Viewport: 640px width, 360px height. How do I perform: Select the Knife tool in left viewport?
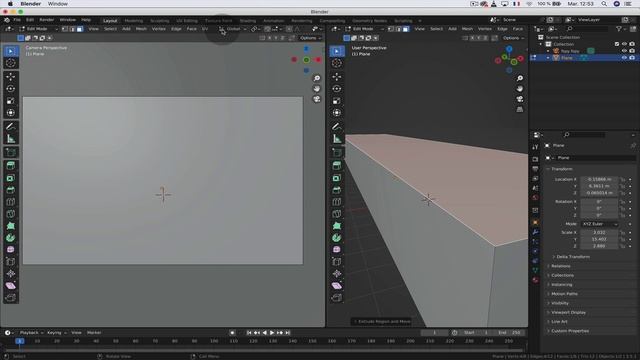point(11,213)
